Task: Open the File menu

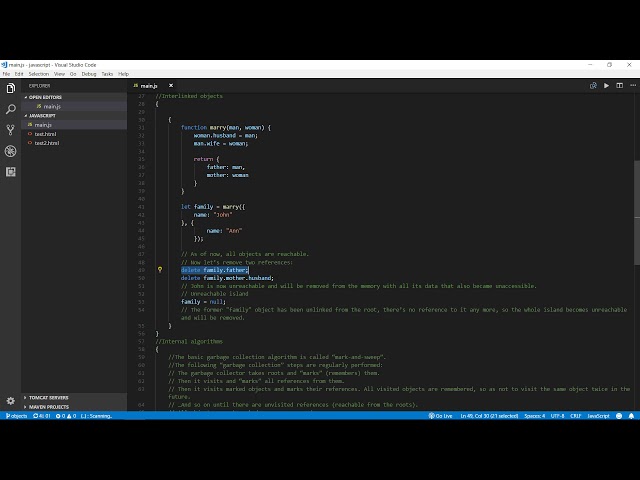Action: (6, 74)
